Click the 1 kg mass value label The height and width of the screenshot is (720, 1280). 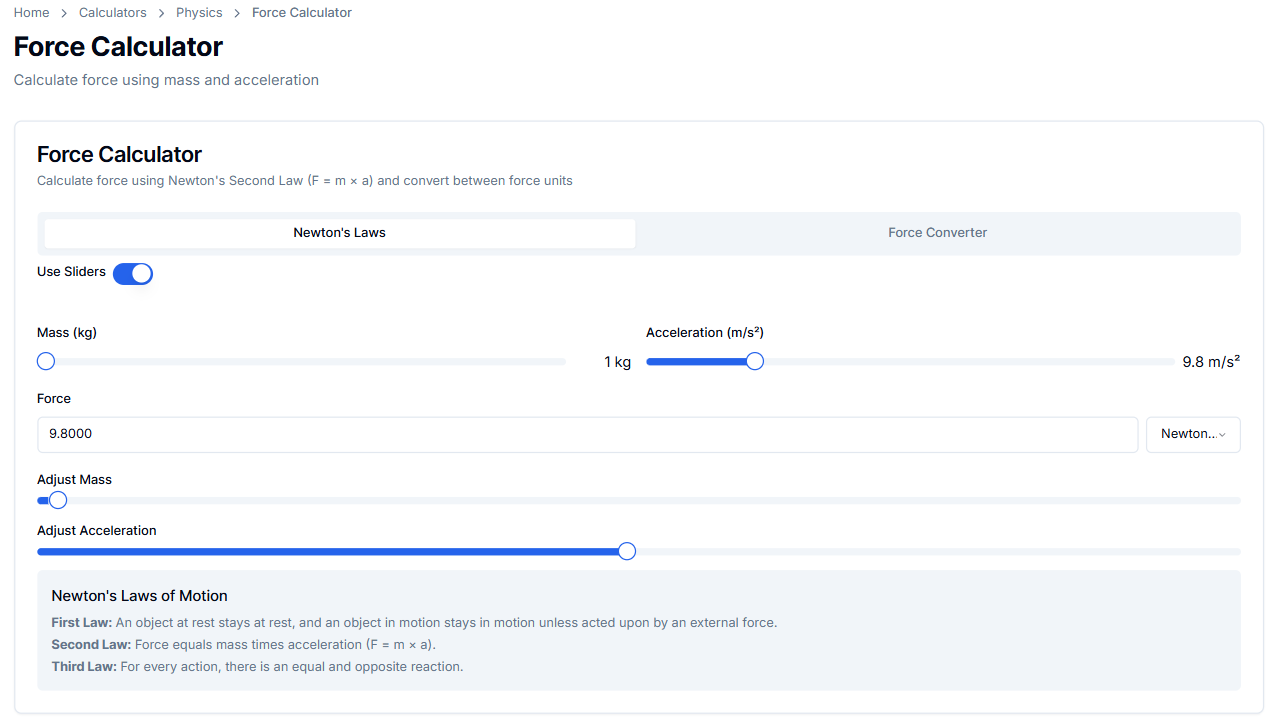[x=617, y=361]
